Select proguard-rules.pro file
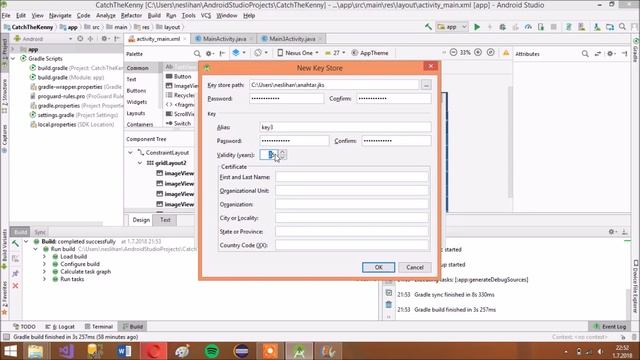Image resolution: width=640 pixels, height=360 pixels. pyautogui.click(x=76, y=96)
